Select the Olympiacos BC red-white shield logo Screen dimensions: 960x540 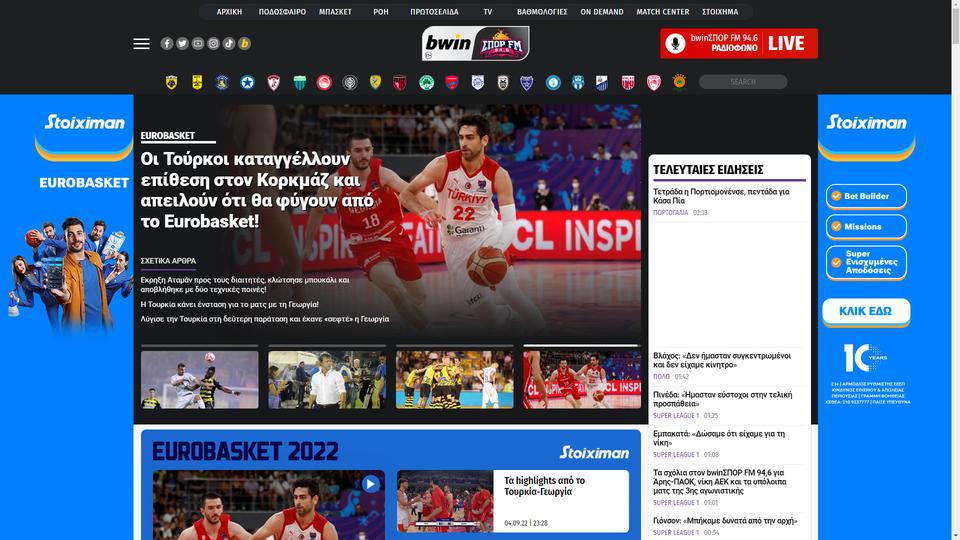tap(654, 82)
